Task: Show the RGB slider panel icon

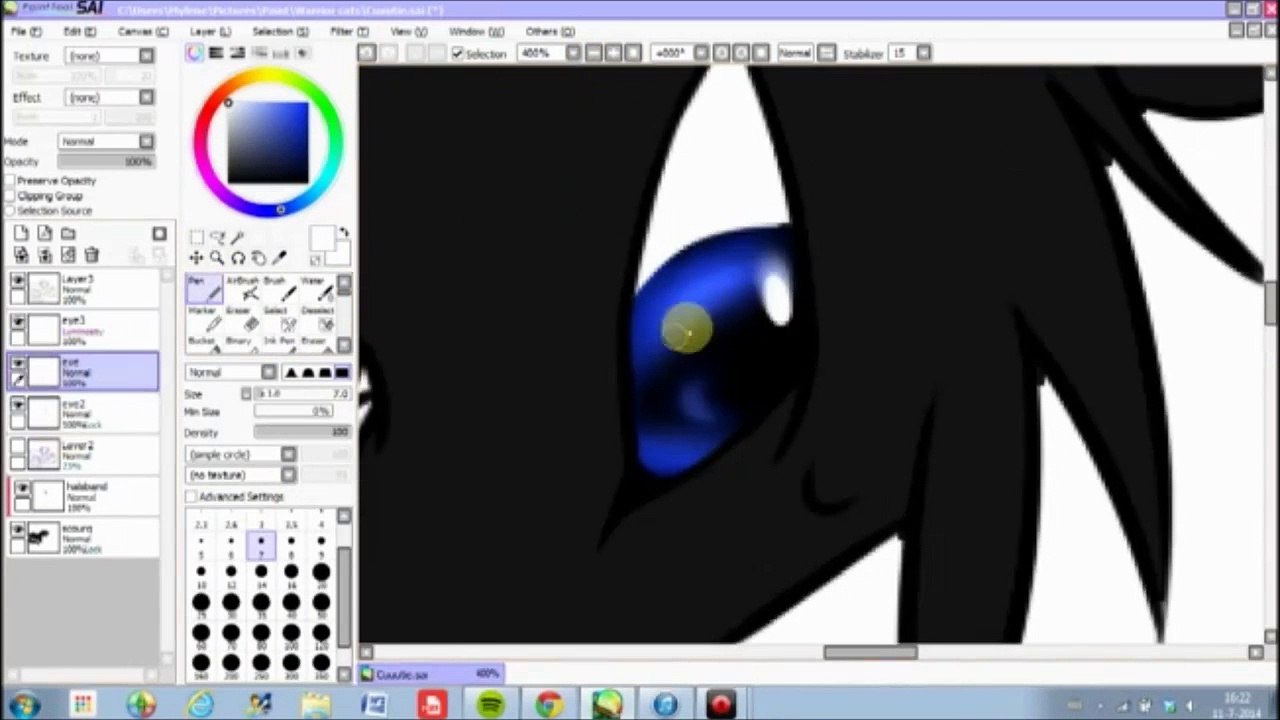Action: pyautogui.click(x=216, y=53)
